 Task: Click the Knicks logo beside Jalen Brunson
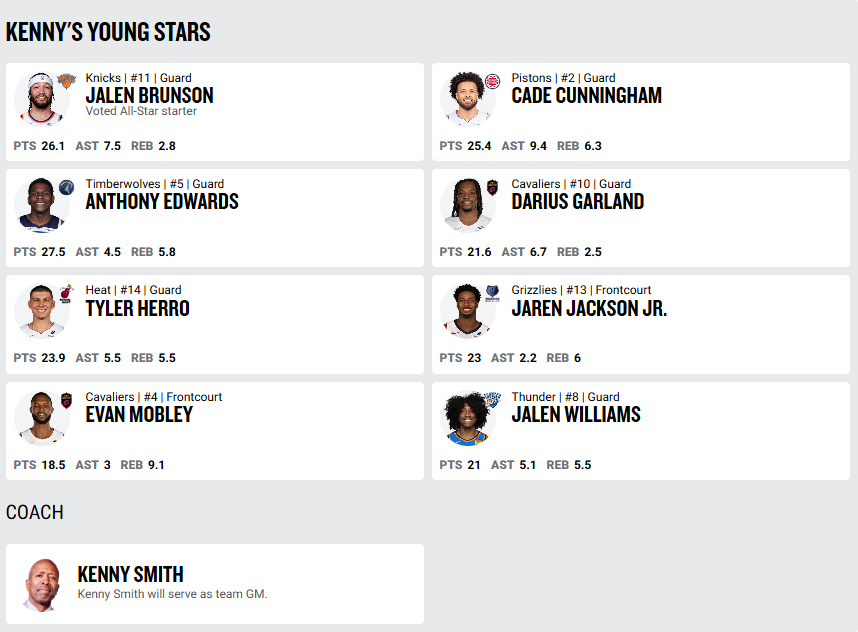66,81
